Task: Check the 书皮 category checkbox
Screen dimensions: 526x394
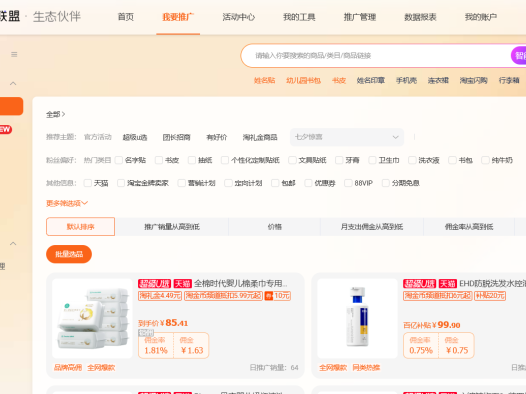Action: (159, 160)
